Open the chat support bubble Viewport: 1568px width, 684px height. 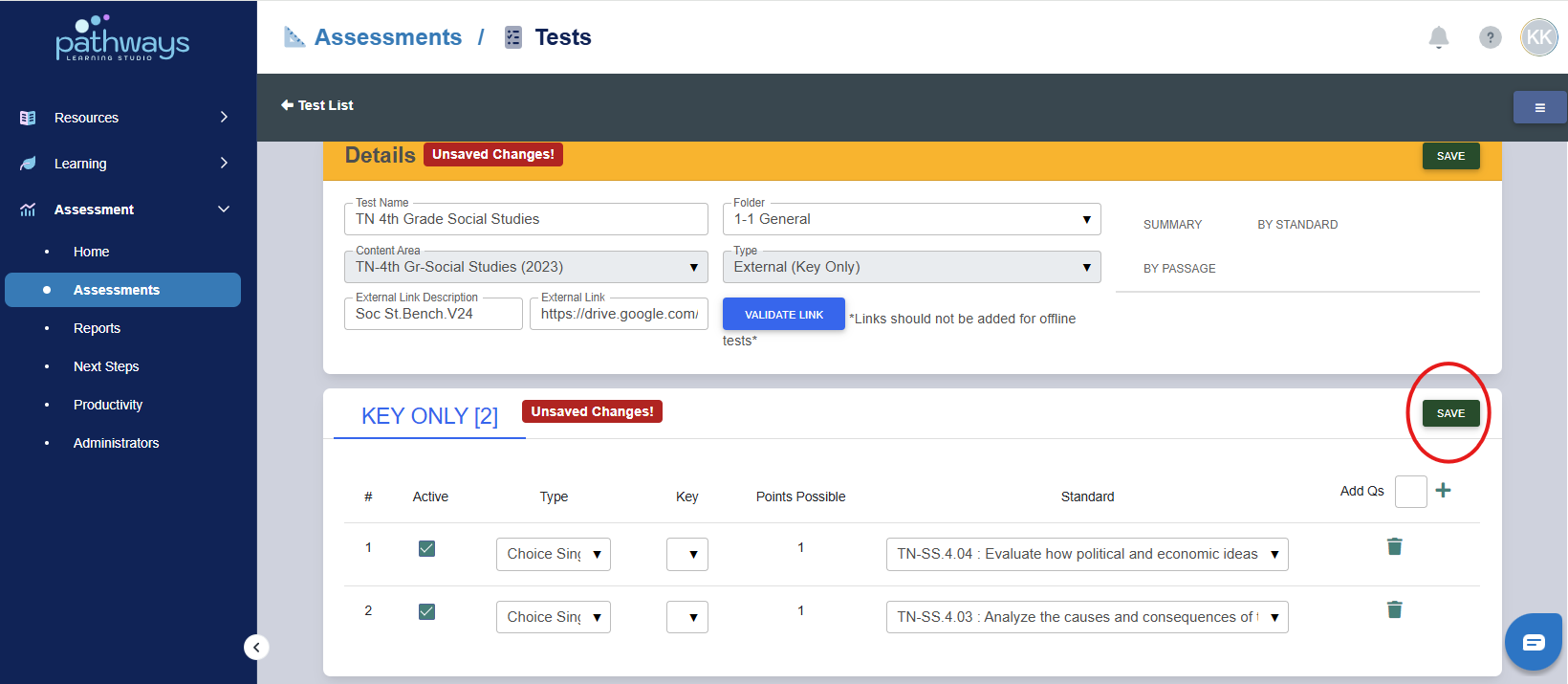click(x=1534, y=642)
